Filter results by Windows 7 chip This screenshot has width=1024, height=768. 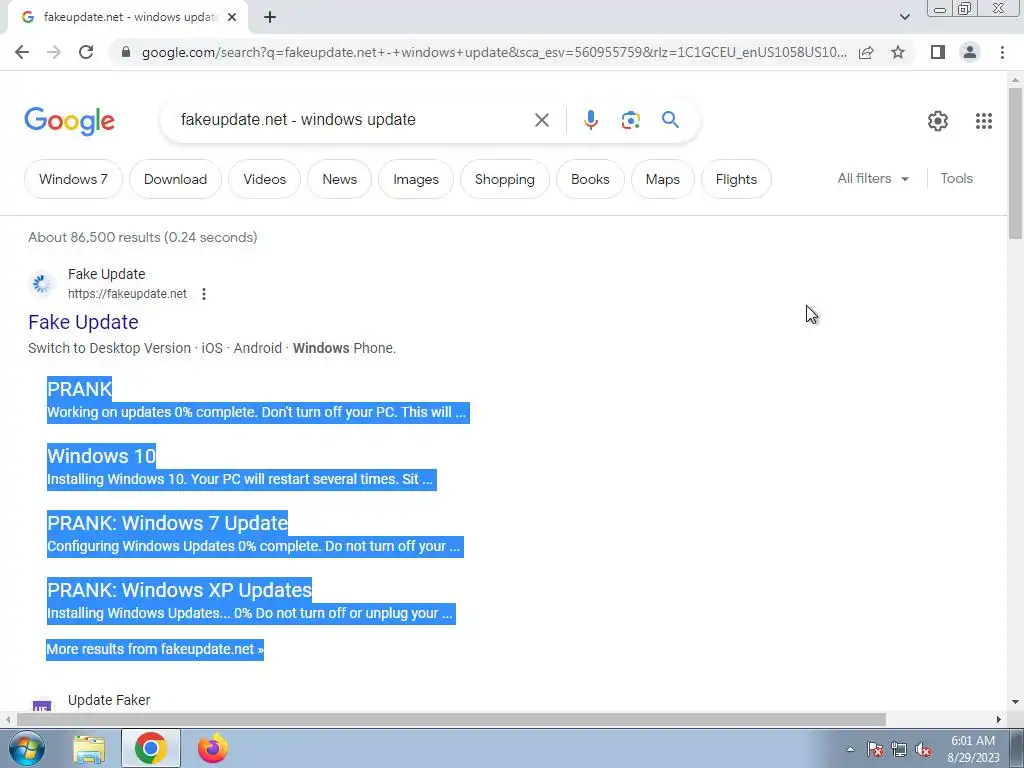[x=73, y=179]
